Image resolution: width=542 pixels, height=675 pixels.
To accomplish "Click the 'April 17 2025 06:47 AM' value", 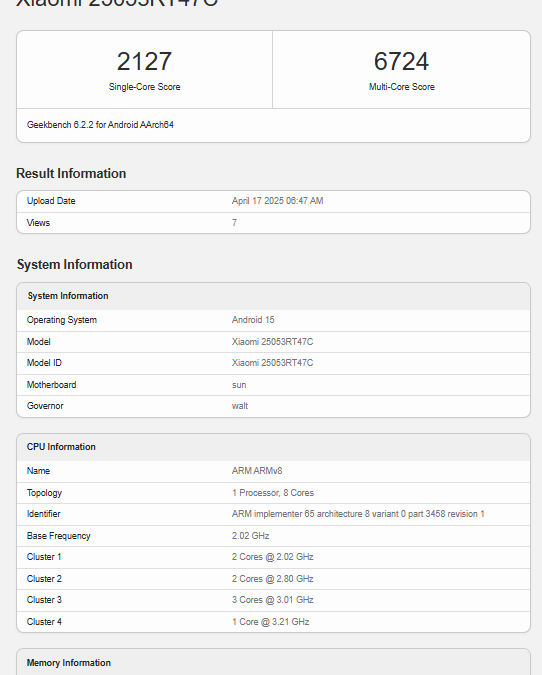I will (277, 201).
